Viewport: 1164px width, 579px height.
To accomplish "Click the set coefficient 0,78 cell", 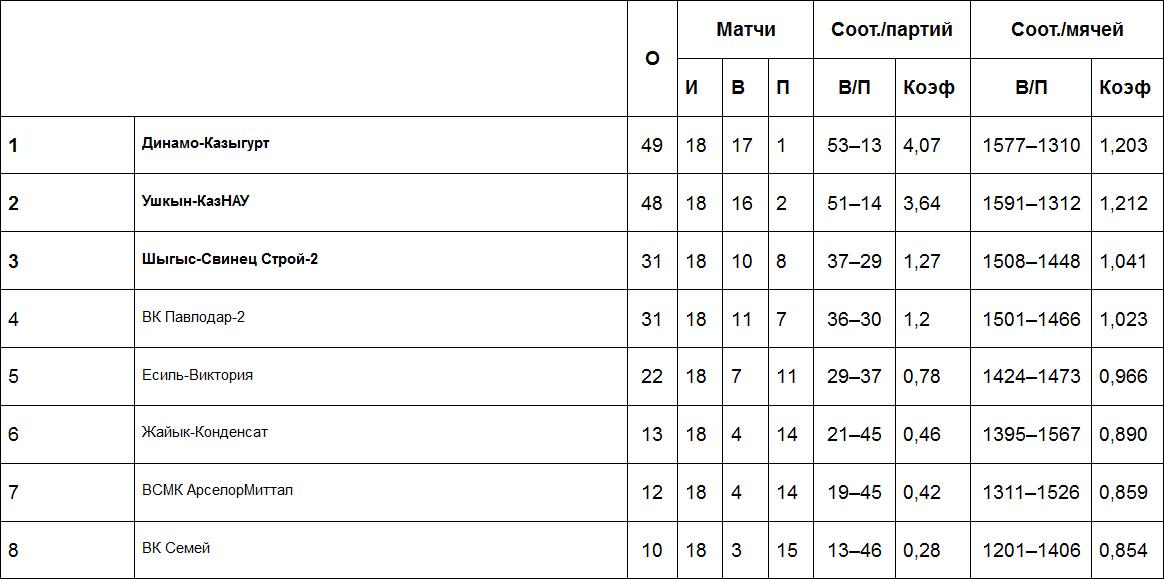I will [922, 377].
